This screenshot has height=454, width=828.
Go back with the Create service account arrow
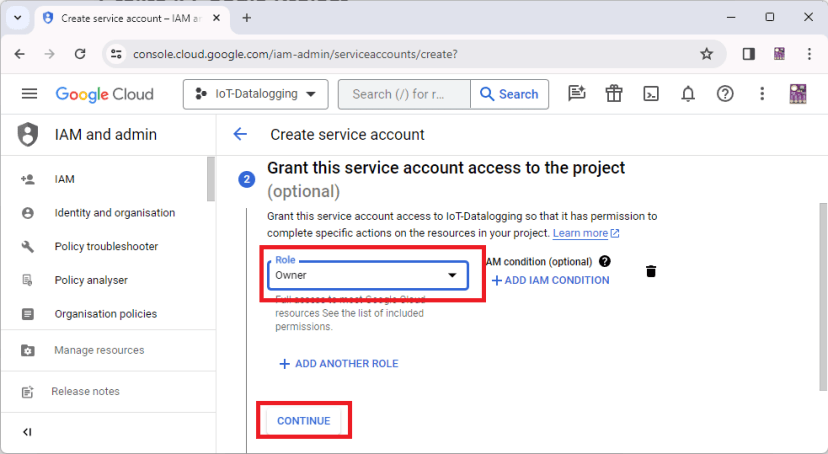coord(240,135)
